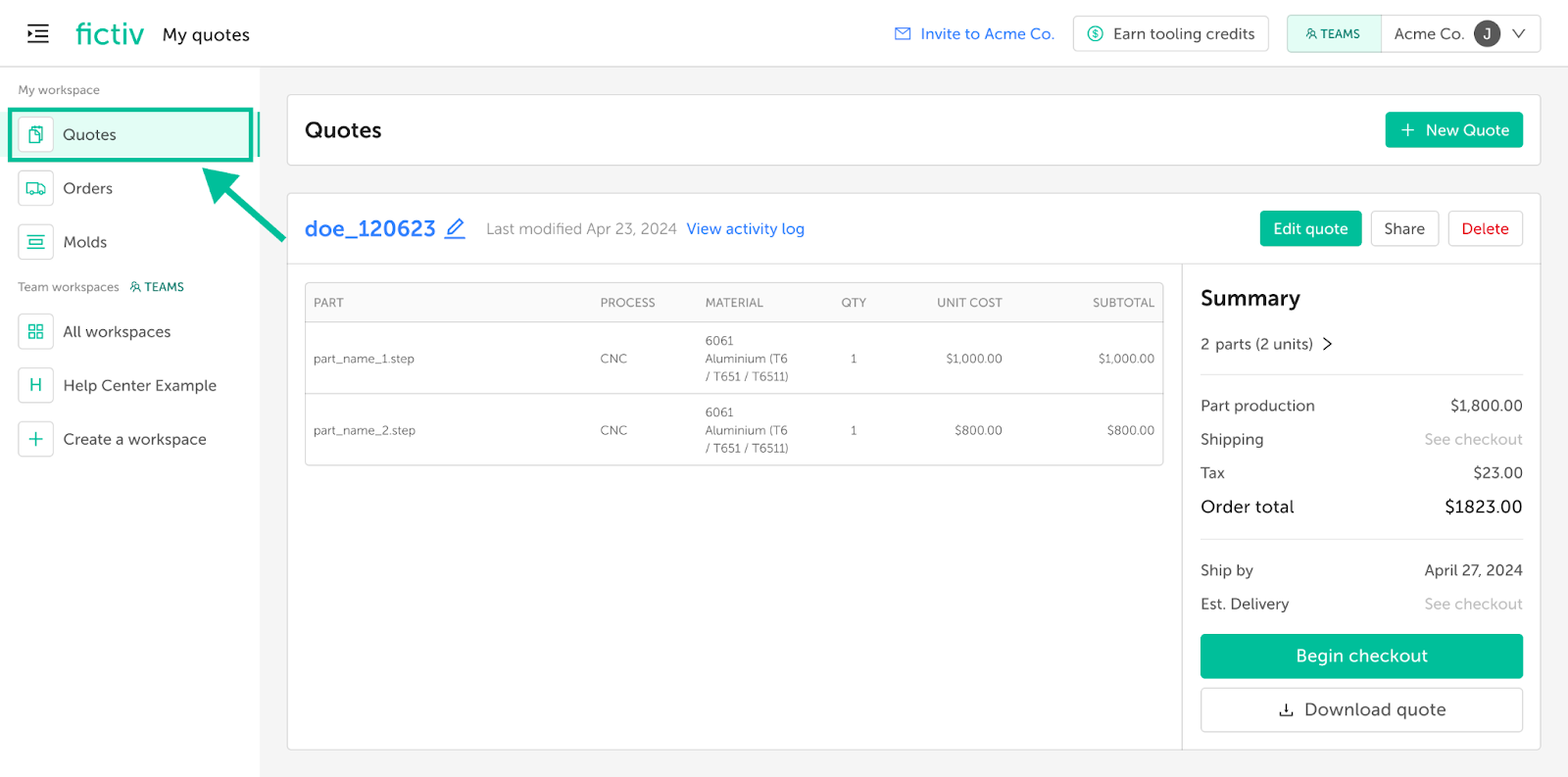Click the Orders truck icon in the sidebar

tap(36, 188)
